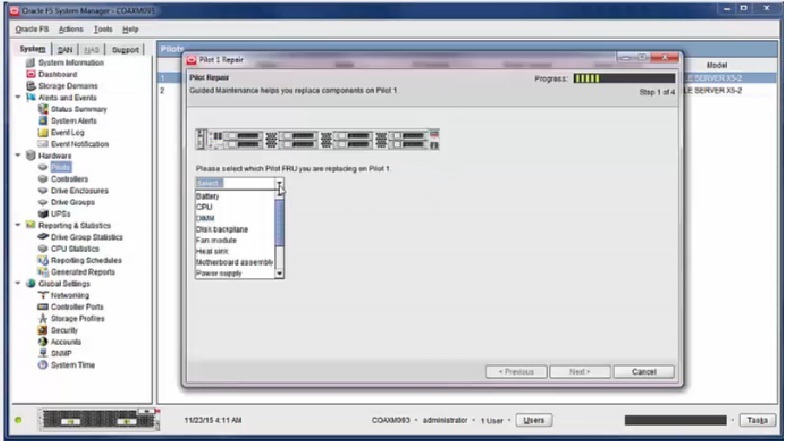The width and height of the screenshot is (787, 441).
Task: Select the UPSs icon under Hardware
Action: 43,213
